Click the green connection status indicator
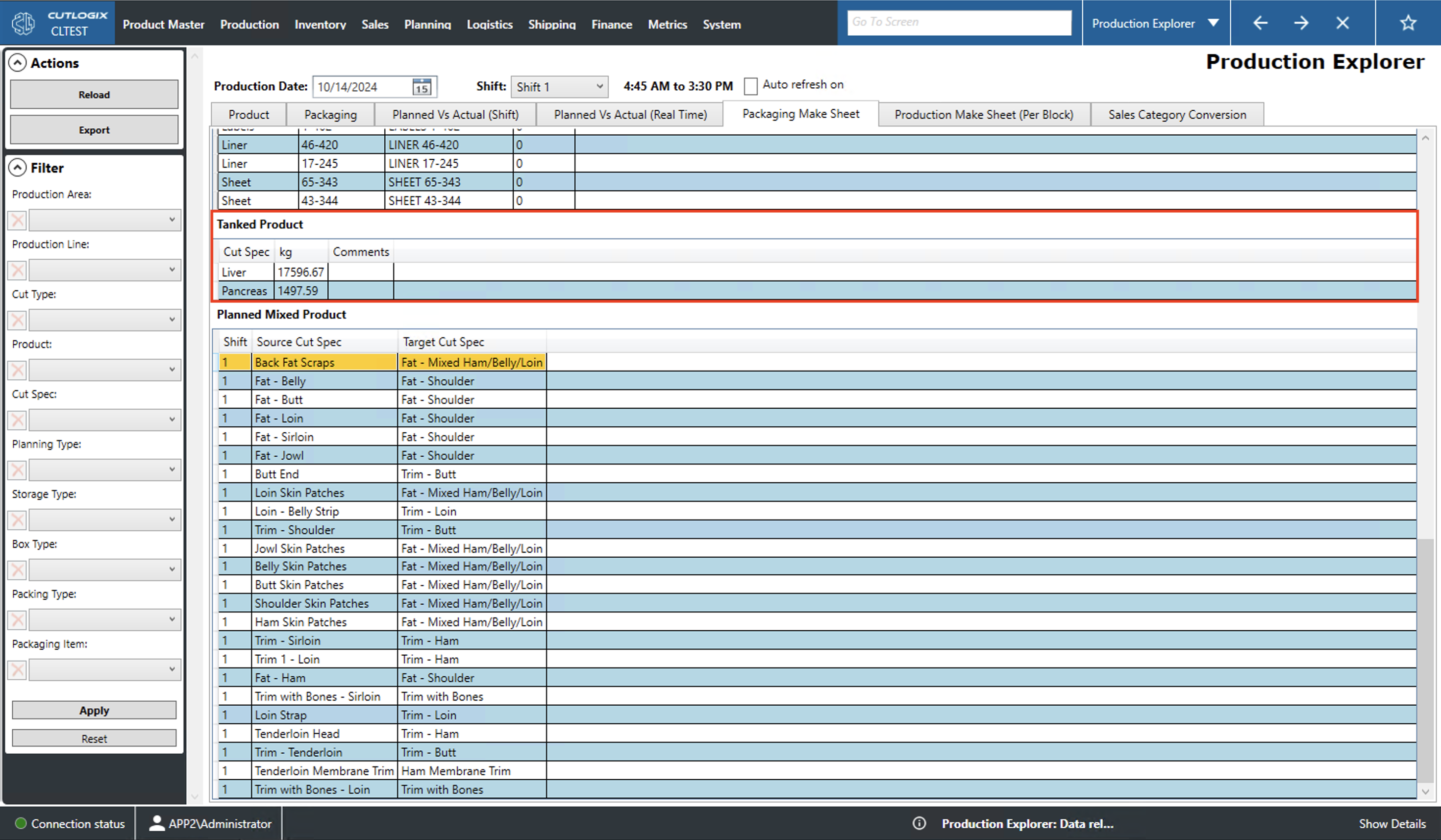 (21, 823)
